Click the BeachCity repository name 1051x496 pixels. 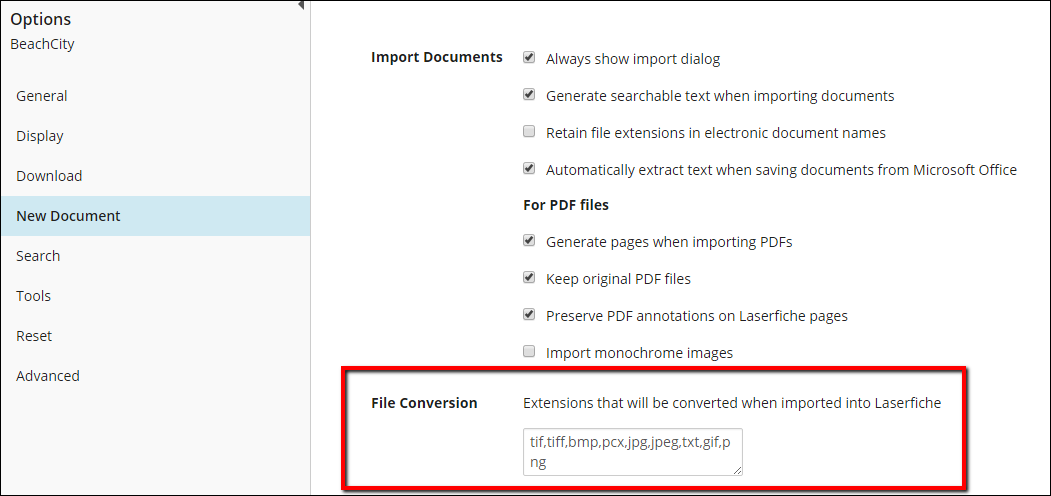tap(42, 45)
